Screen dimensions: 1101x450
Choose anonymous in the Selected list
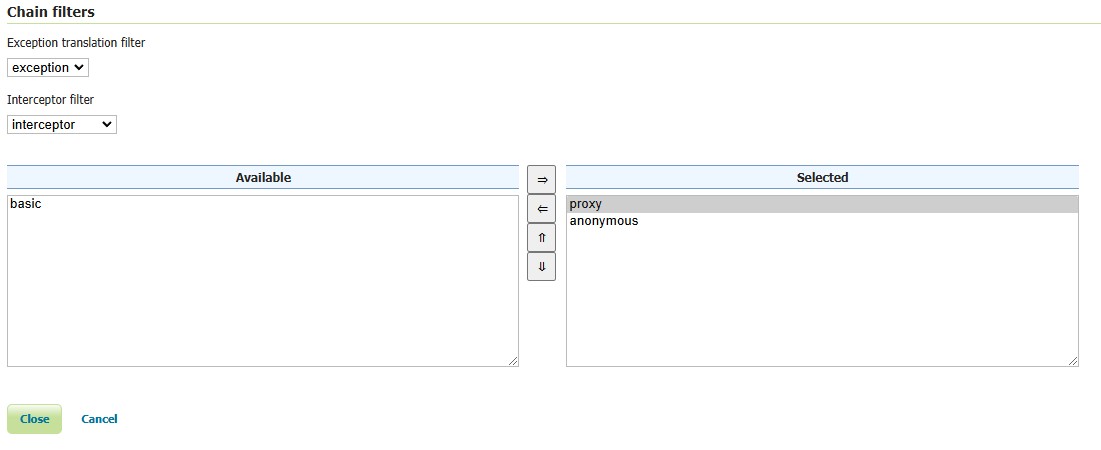point(604,221)
